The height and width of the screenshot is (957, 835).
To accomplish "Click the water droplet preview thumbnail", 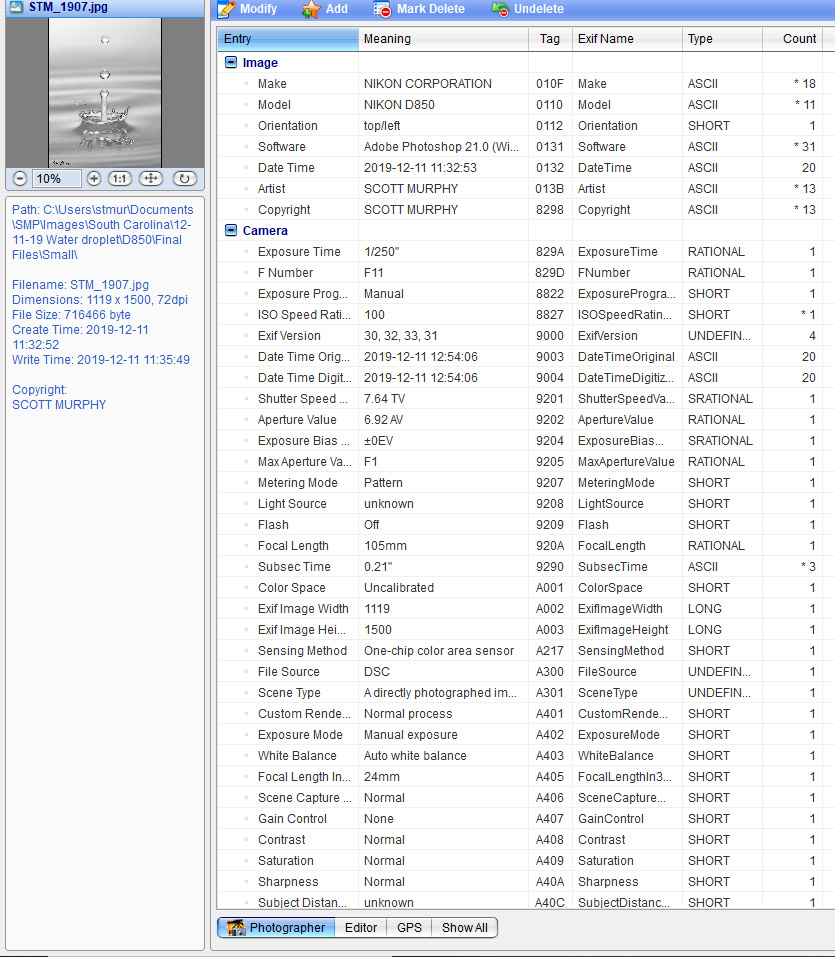I will coord(104,91).
